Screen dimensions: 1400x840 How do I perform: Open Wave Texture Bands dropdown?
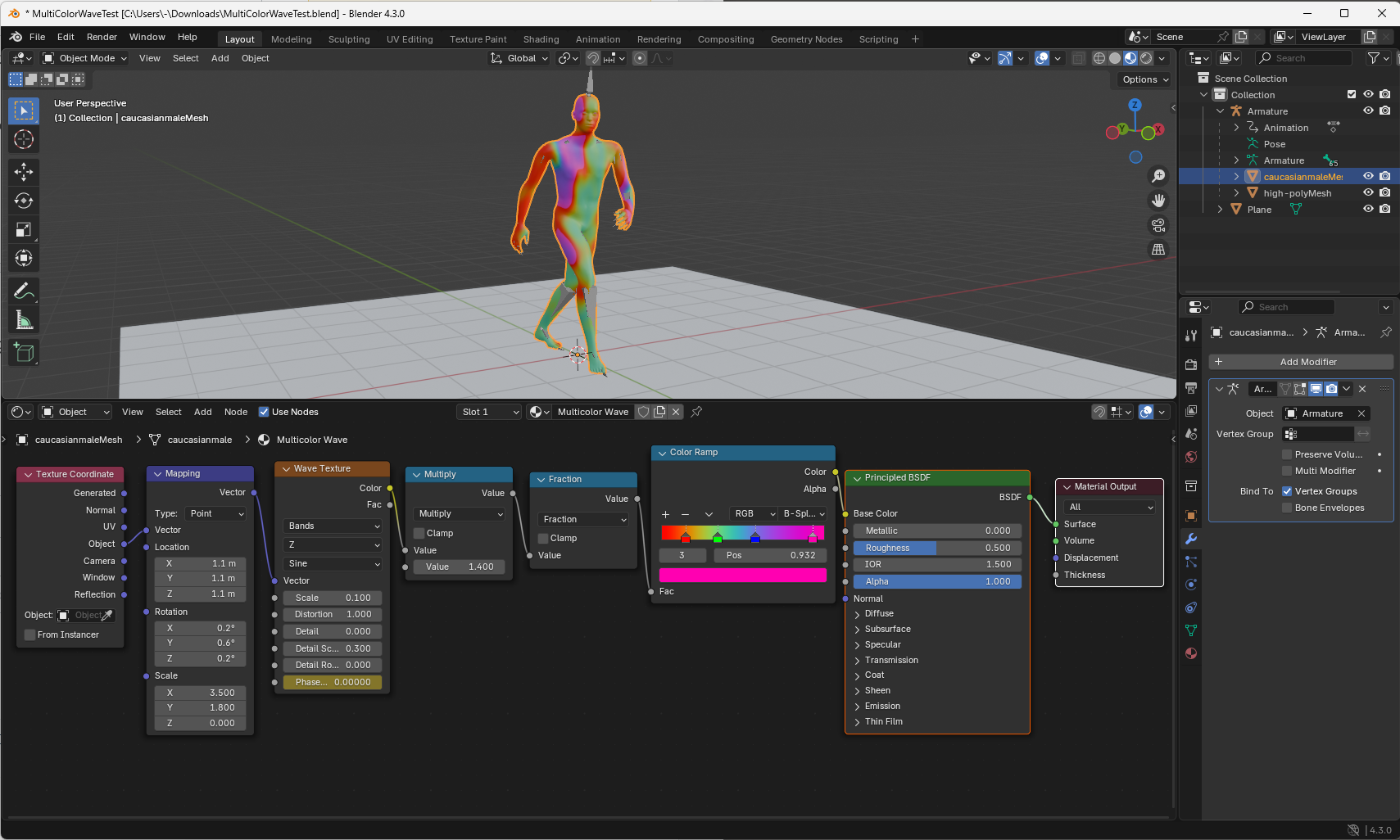333,526
